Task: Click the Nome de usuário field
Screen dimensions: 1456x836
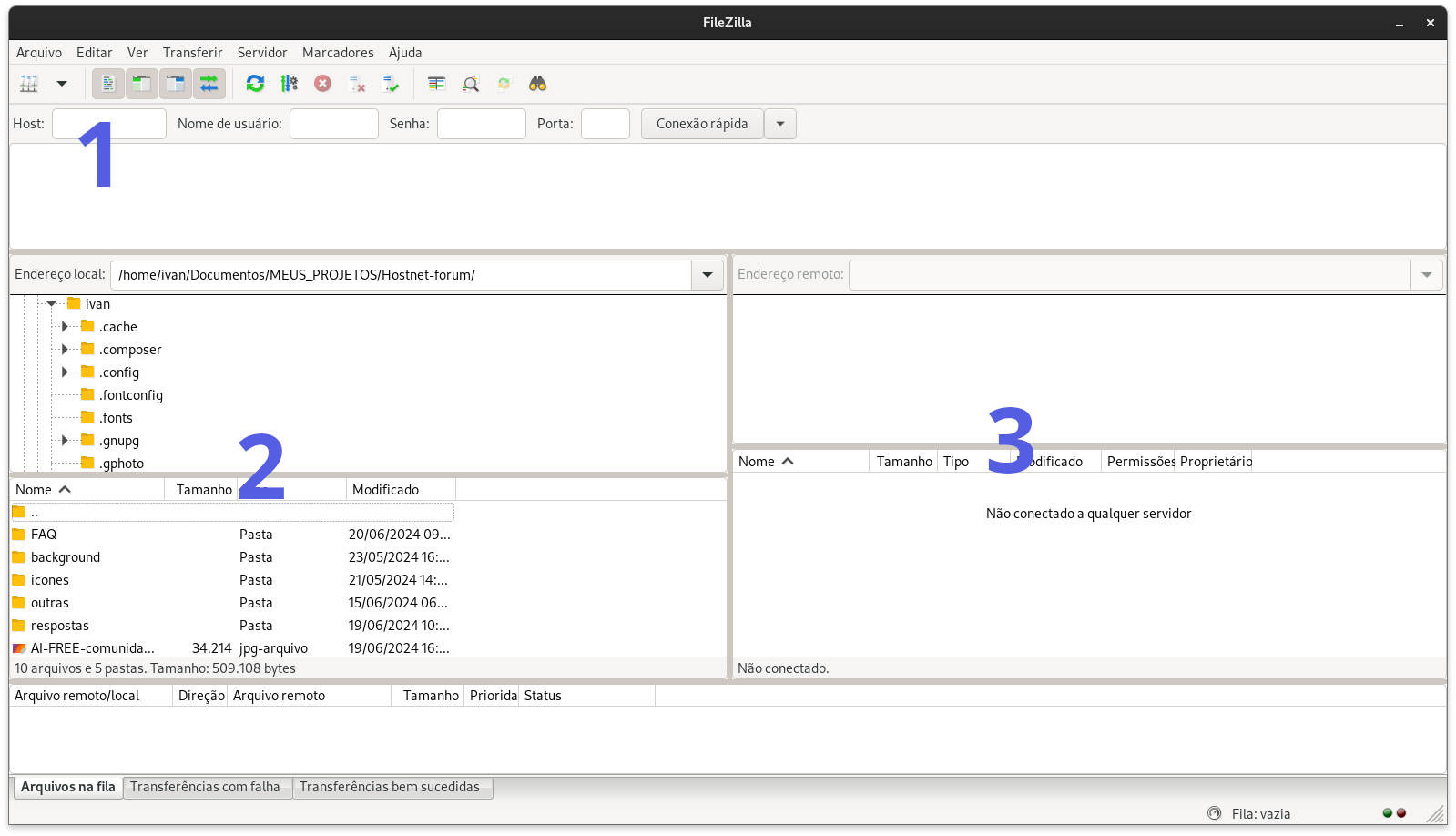Action: point(334,124)
